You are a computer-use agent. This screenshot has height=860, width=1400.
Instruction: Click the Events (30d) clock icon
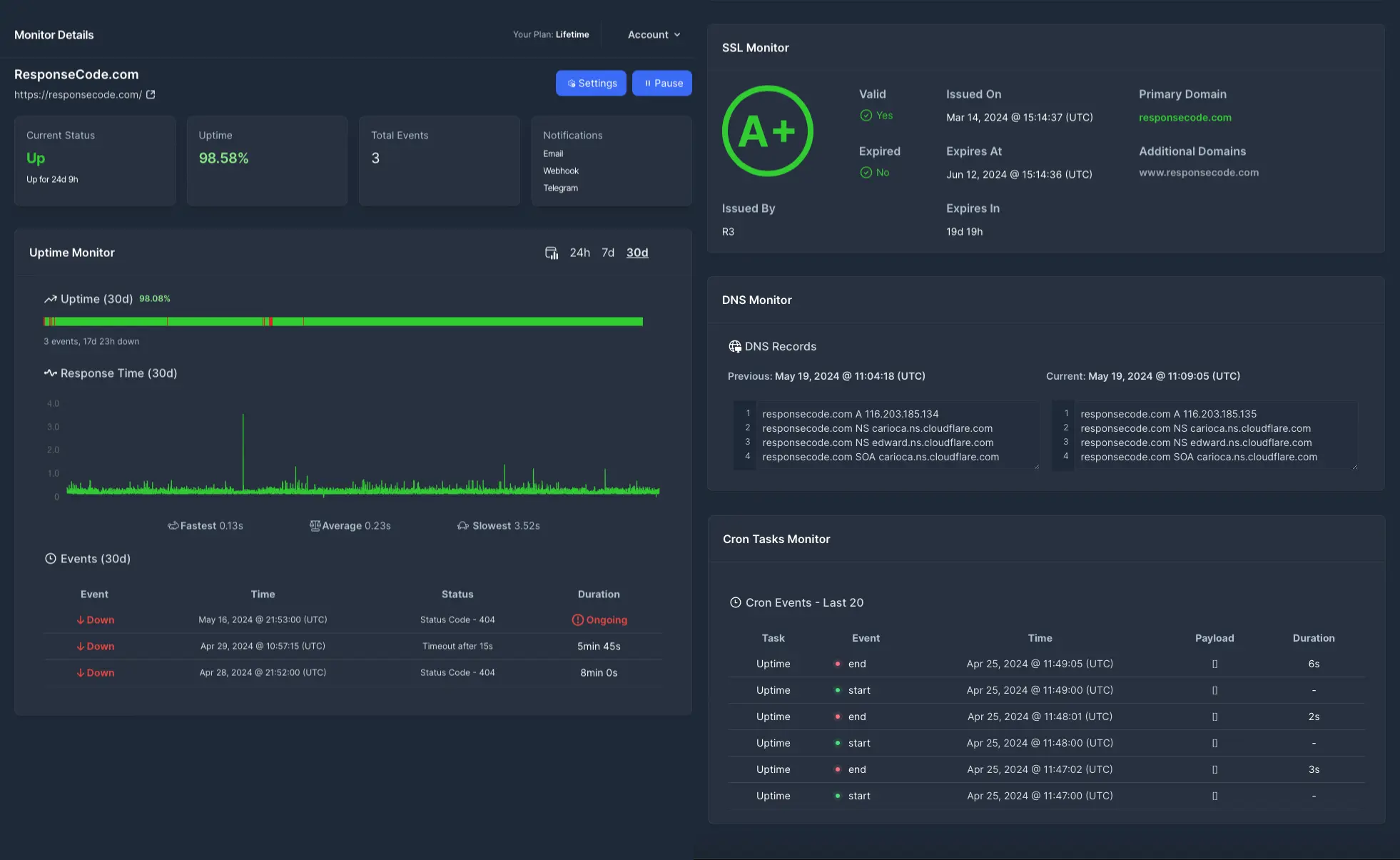tap(51, 559)
